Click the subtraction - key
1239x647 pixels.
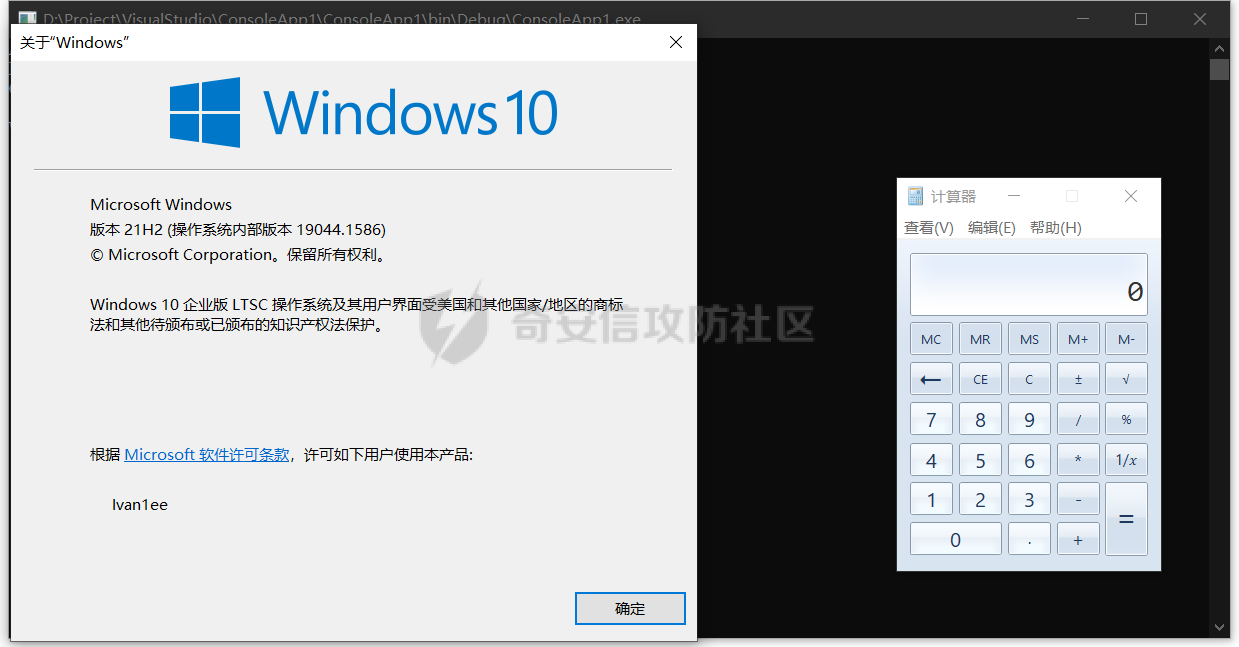1078,499
